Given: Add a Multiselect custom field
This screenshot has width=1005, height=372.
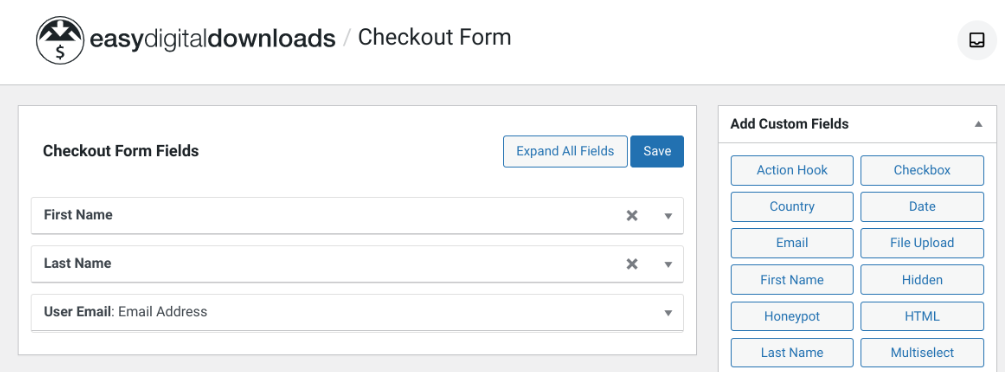Looking at the screenshot, I should (922, 353).
